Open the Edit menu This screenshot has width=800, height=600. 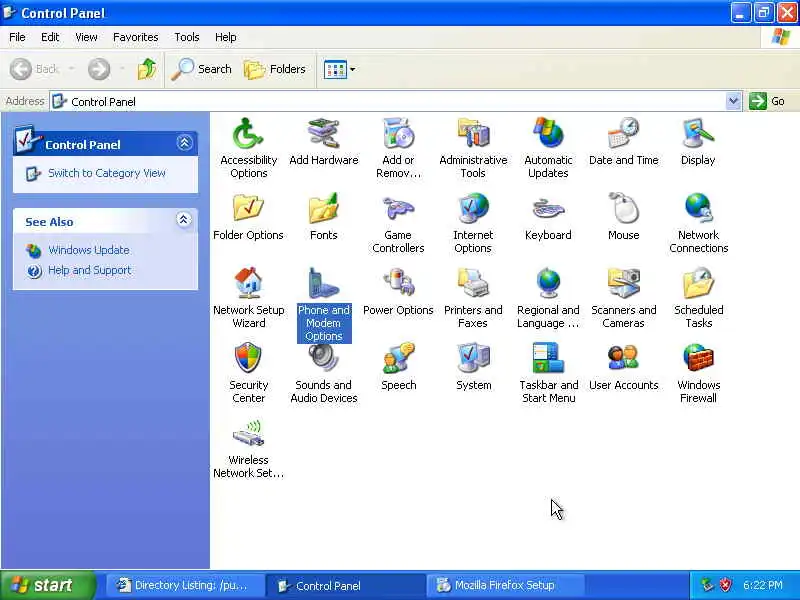click(x=50, y=37)
